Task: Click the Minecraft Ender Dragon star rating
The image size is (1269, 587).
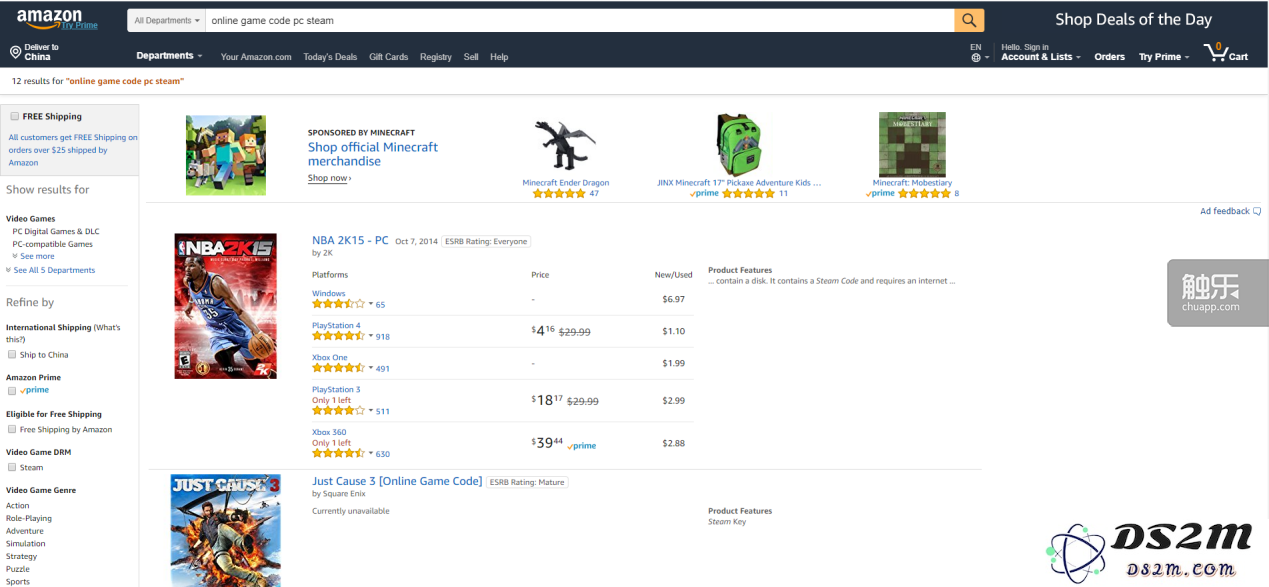Action: pos(558,194)
